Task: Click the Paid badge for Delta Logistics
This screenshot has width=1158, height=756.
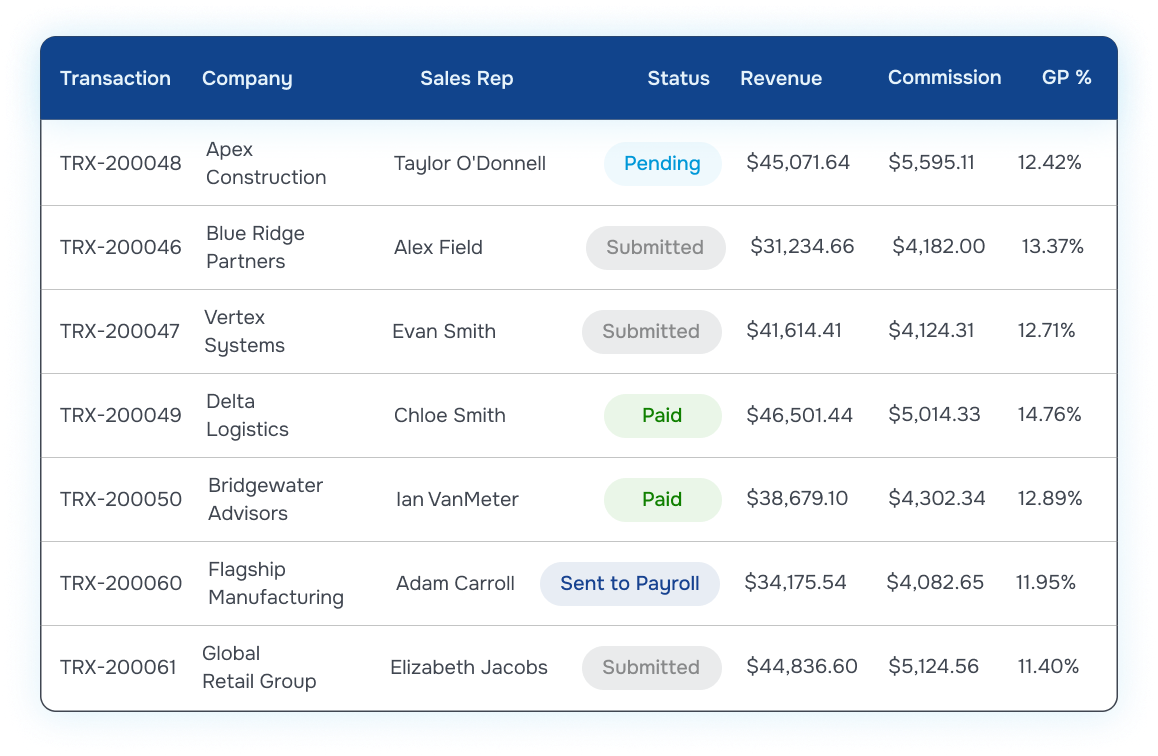Action: click(662, 415)
